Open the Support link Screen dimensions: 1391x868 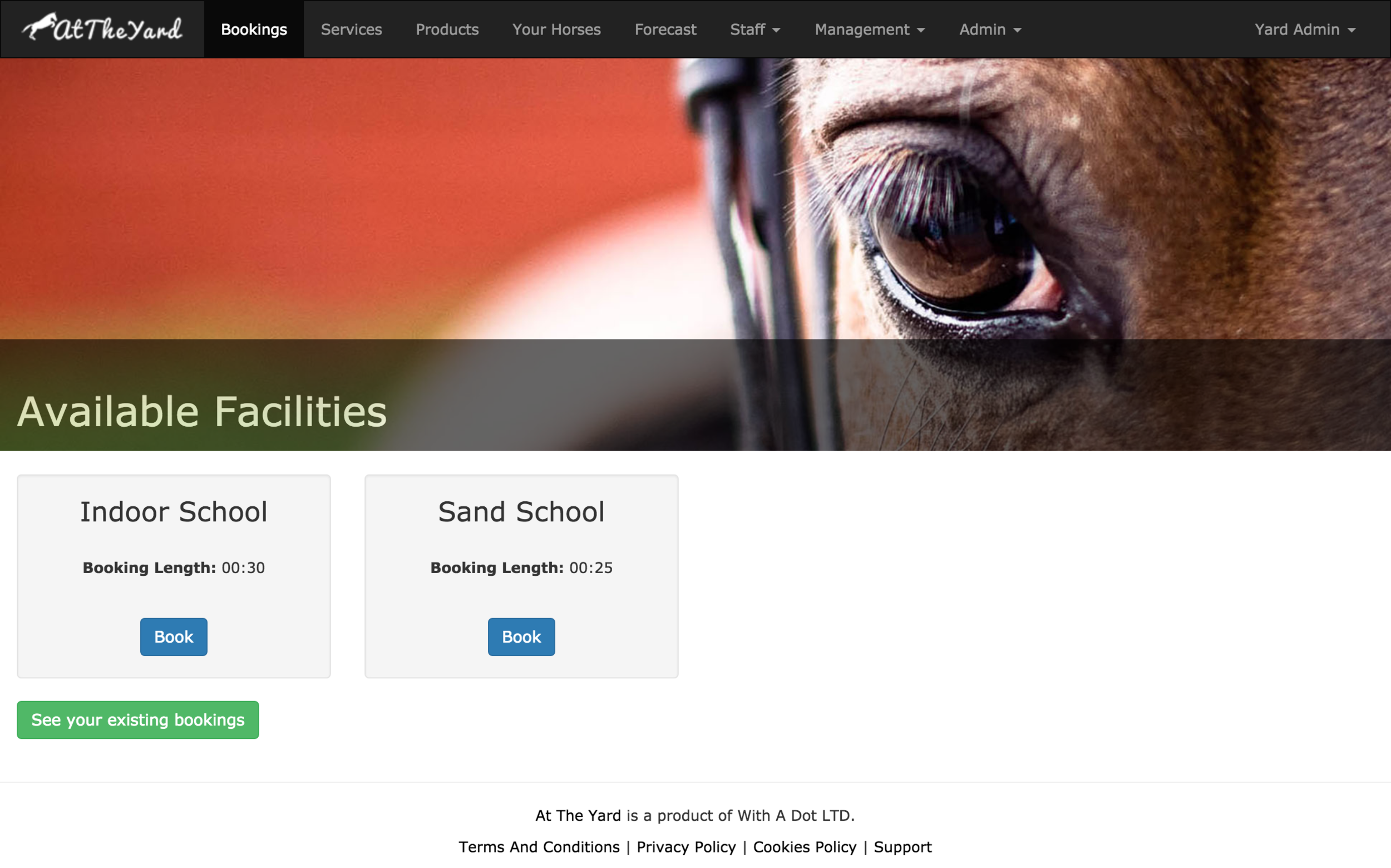[x=902, y=847]
